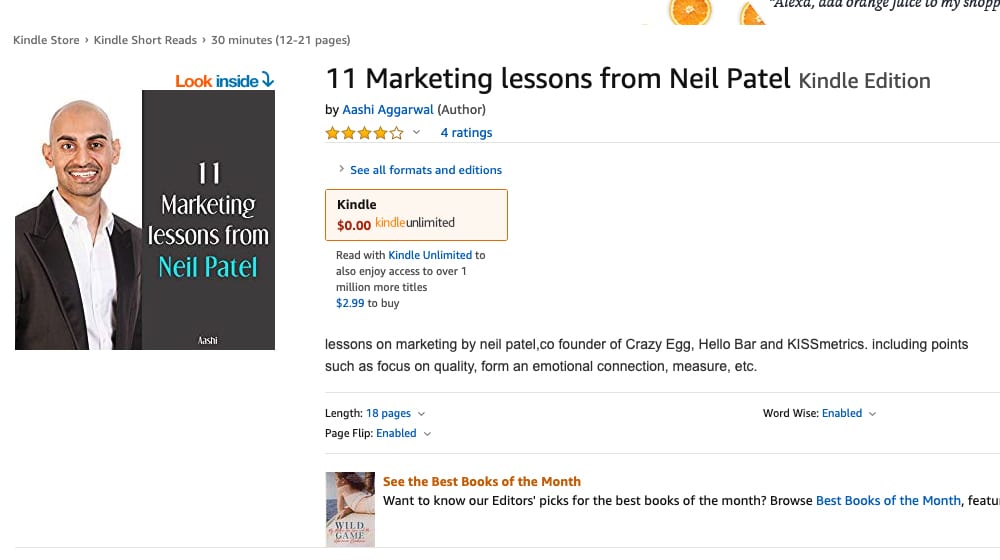Image resolution: width=1000 pixels, height=560 pixels.
Task: Click the book cover image
Action: tap(145, 219)
